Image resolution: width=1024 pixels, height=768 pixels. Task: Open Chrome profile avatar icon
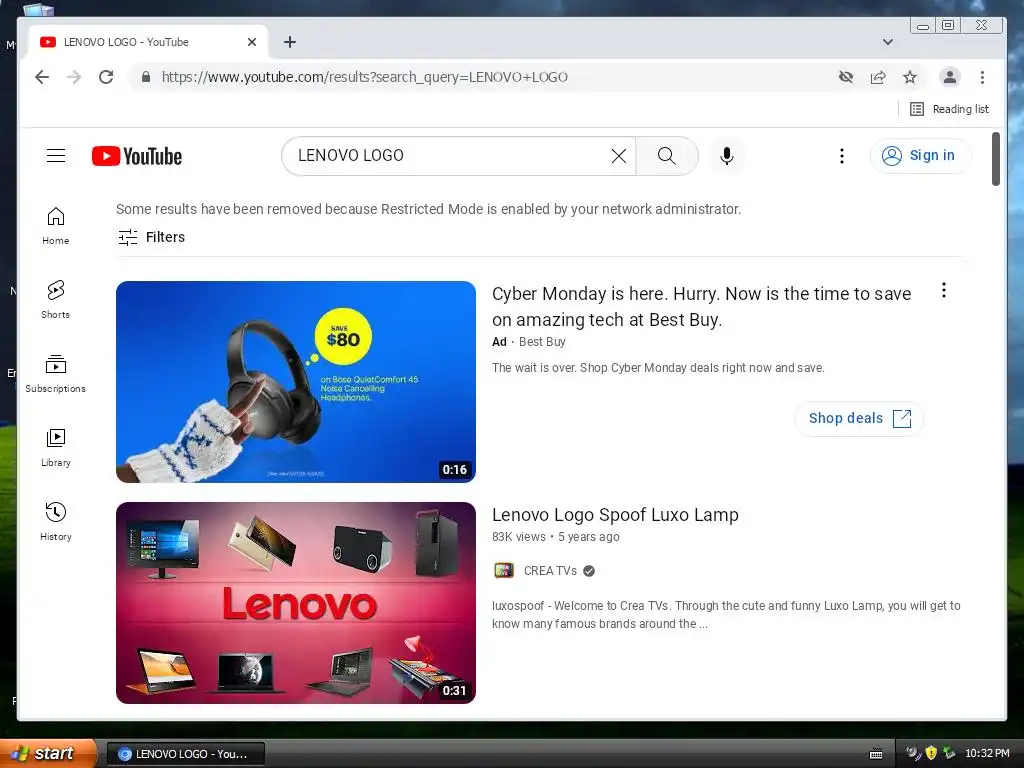point(950,77)
